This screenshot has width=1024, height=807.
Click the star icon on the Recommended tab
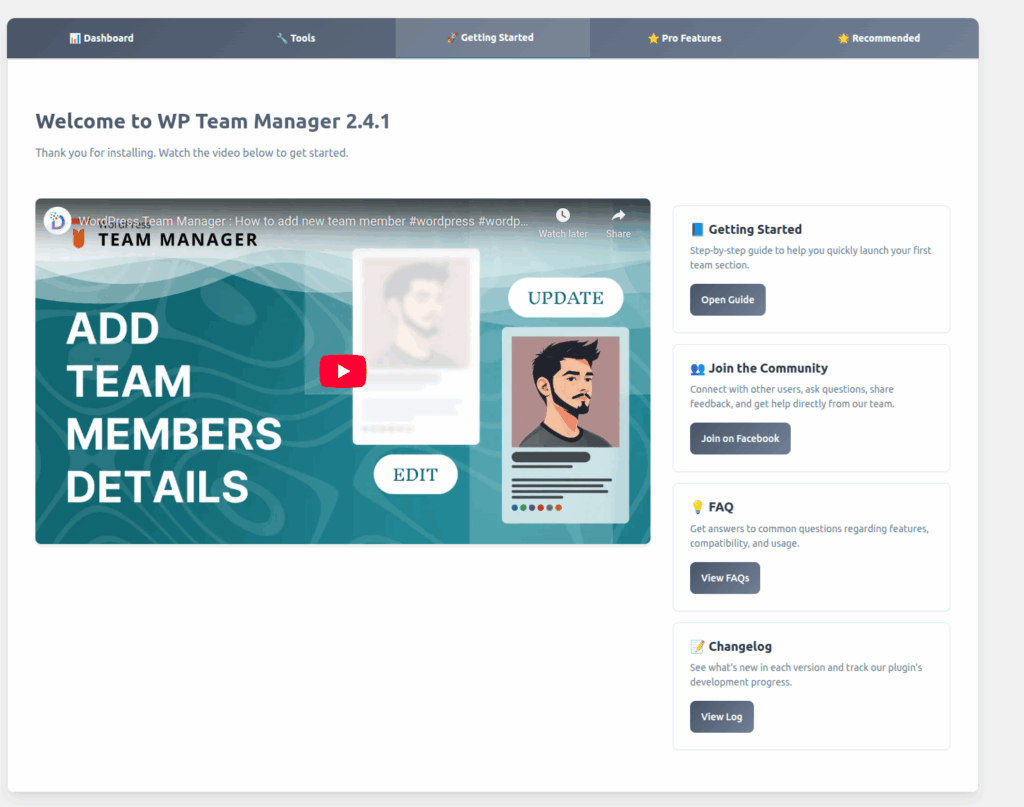coord(843,38)
